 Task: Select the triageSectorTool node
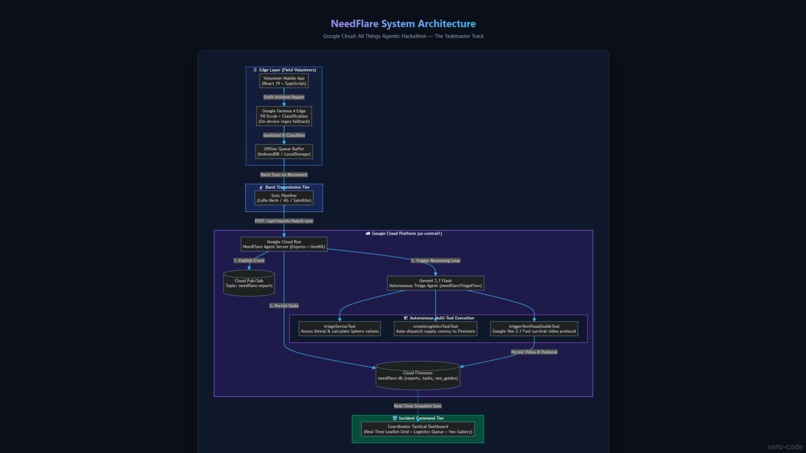point(340,329)
